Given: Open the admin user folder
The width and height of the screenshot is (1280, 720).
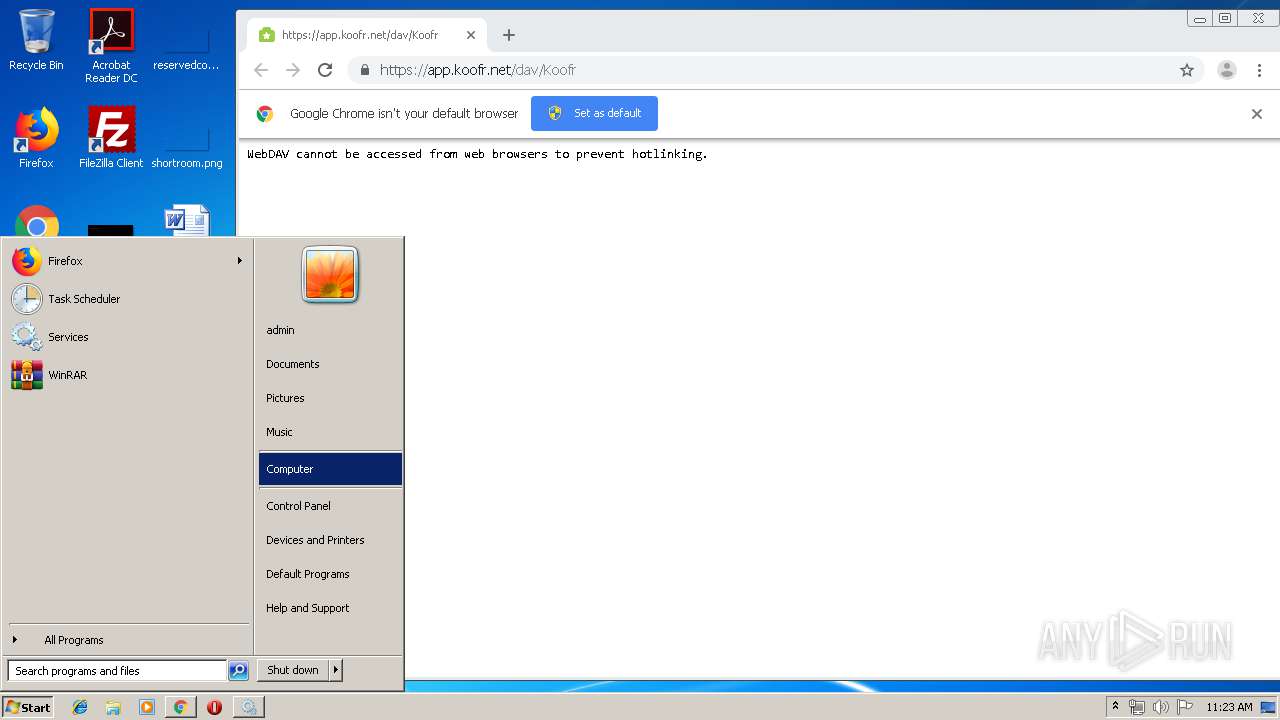Looking at the screenshot, I should pos(330,330).
